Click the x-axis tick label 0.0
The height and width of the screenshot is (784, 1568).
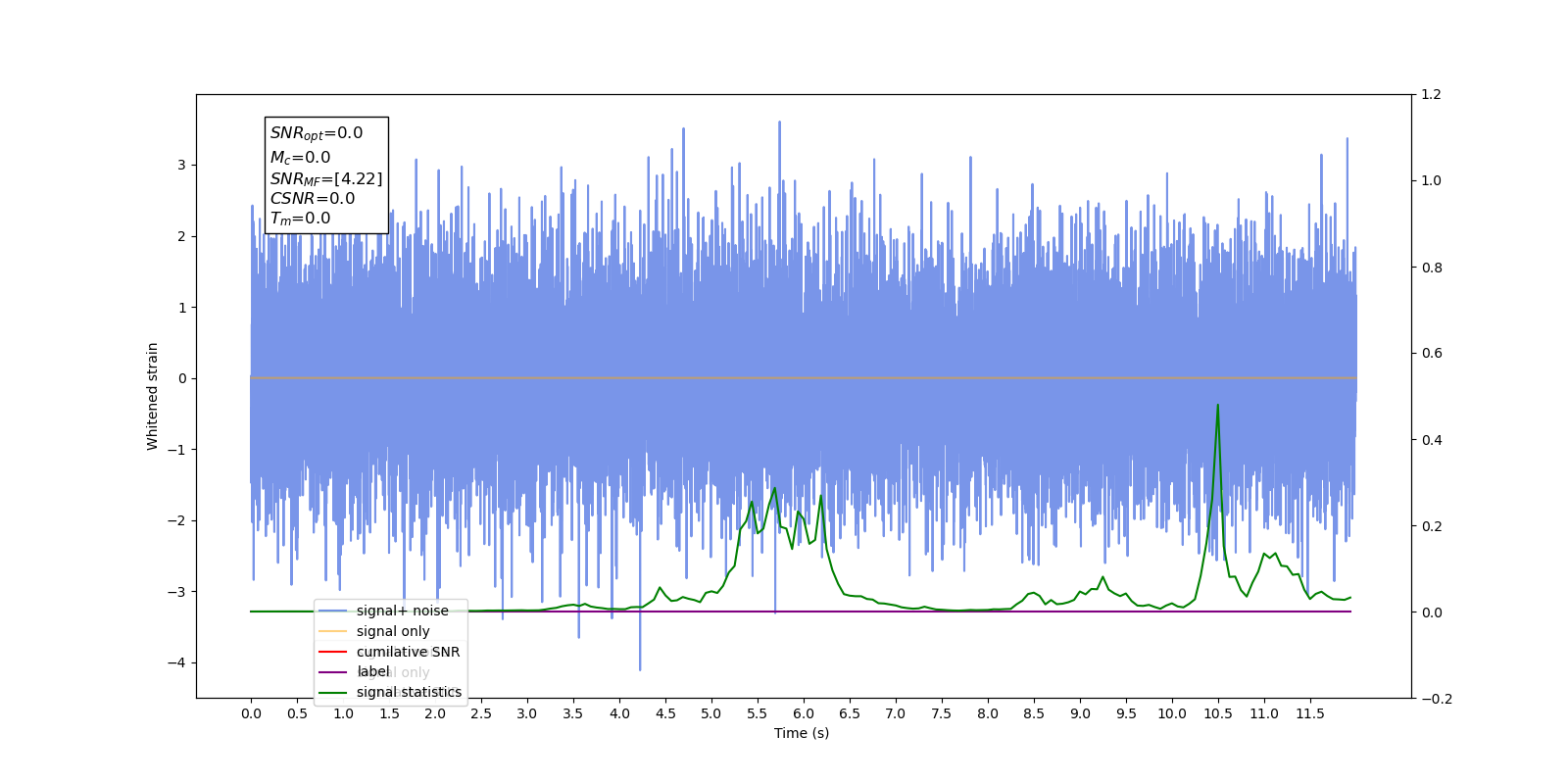[x=251, y=713]
